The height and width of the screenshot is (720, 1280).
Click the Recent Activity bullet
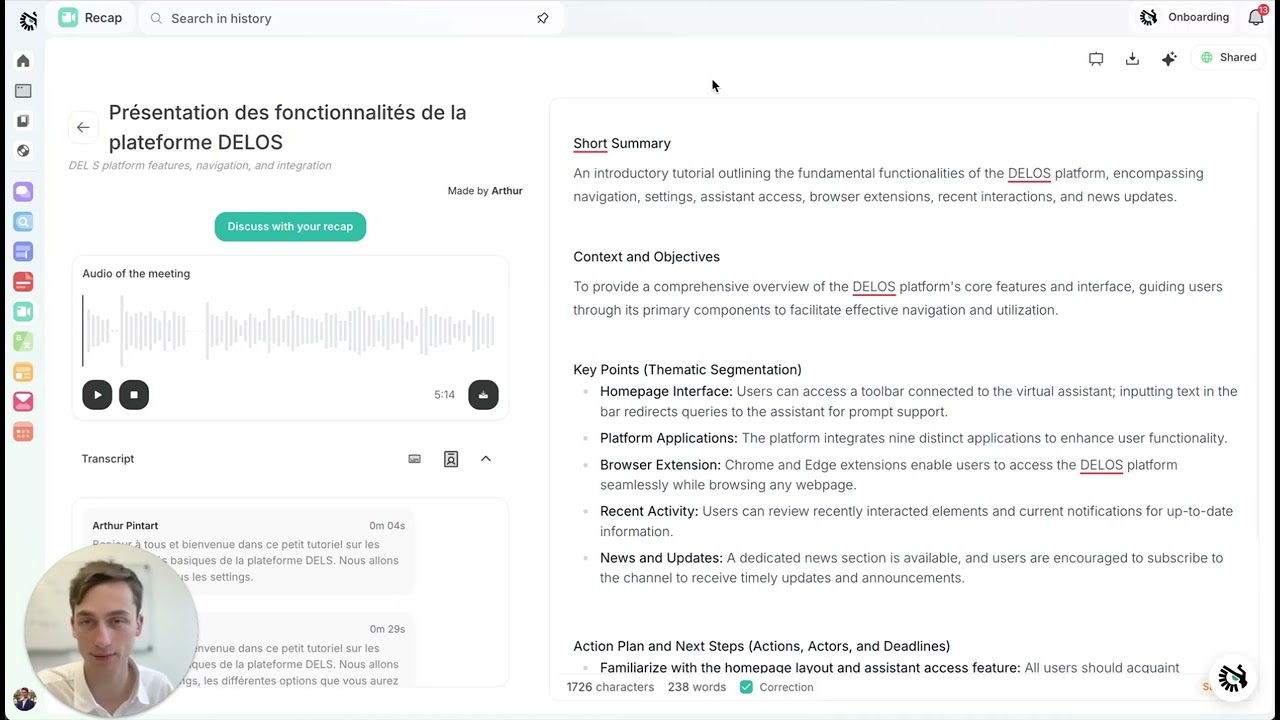916,521
